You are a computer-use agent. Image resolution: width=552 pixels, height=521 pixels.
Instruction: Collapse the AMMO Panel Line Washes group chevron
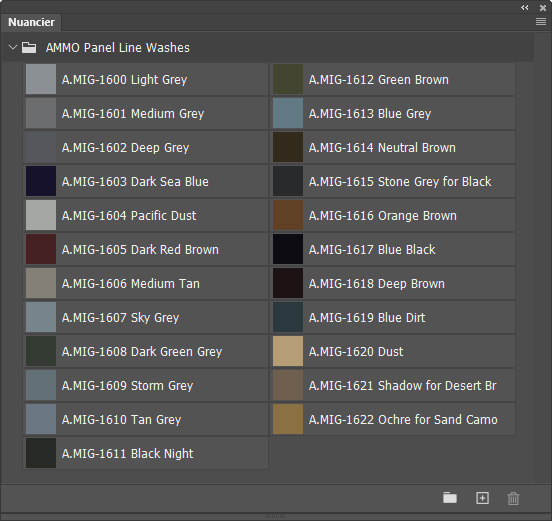pos(13,47)
